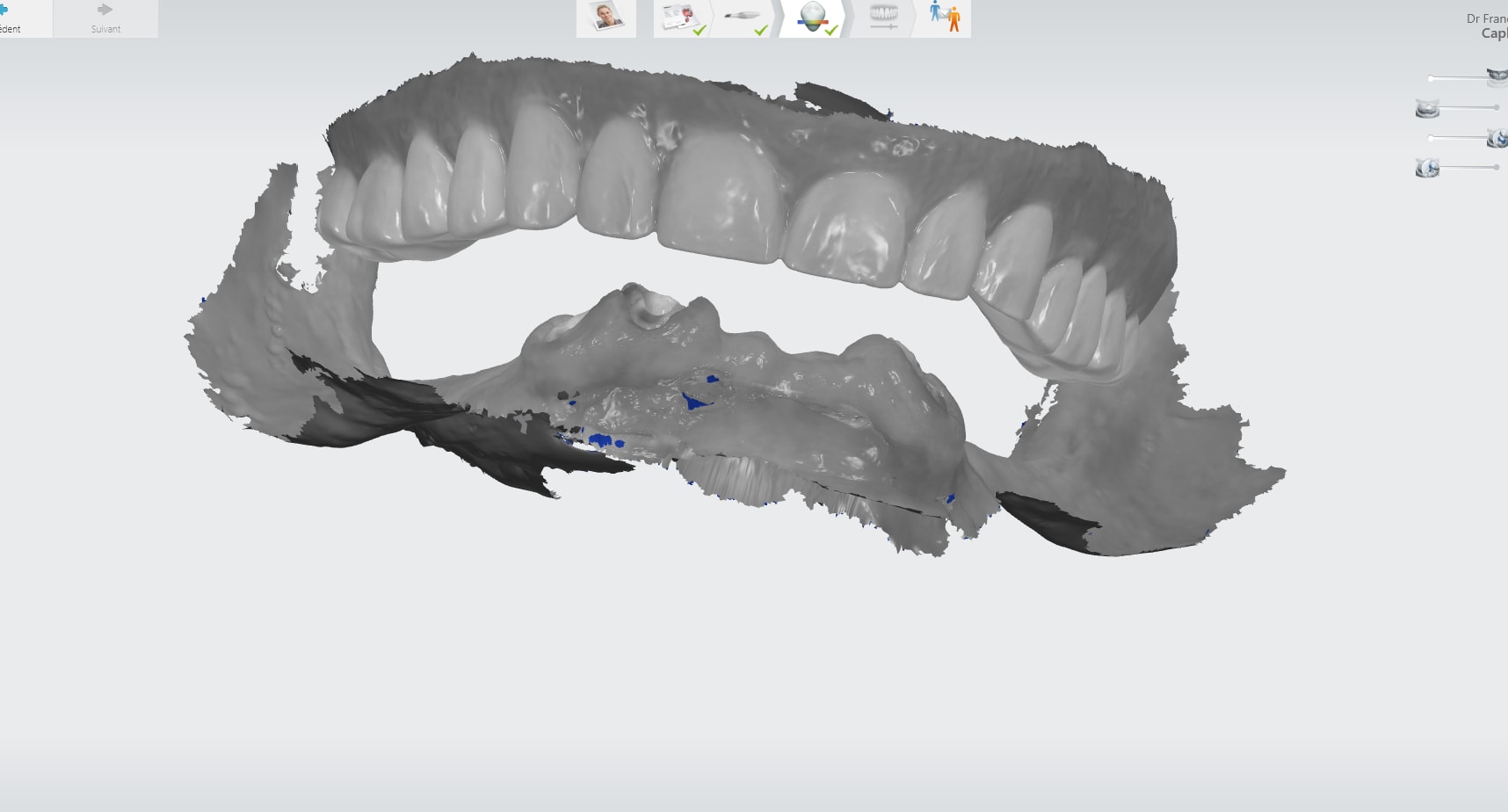Viewport: 1508px width, 812px height.
Task: Toggle the upper jaw icon on top slider
Action: coord(1497,77)
